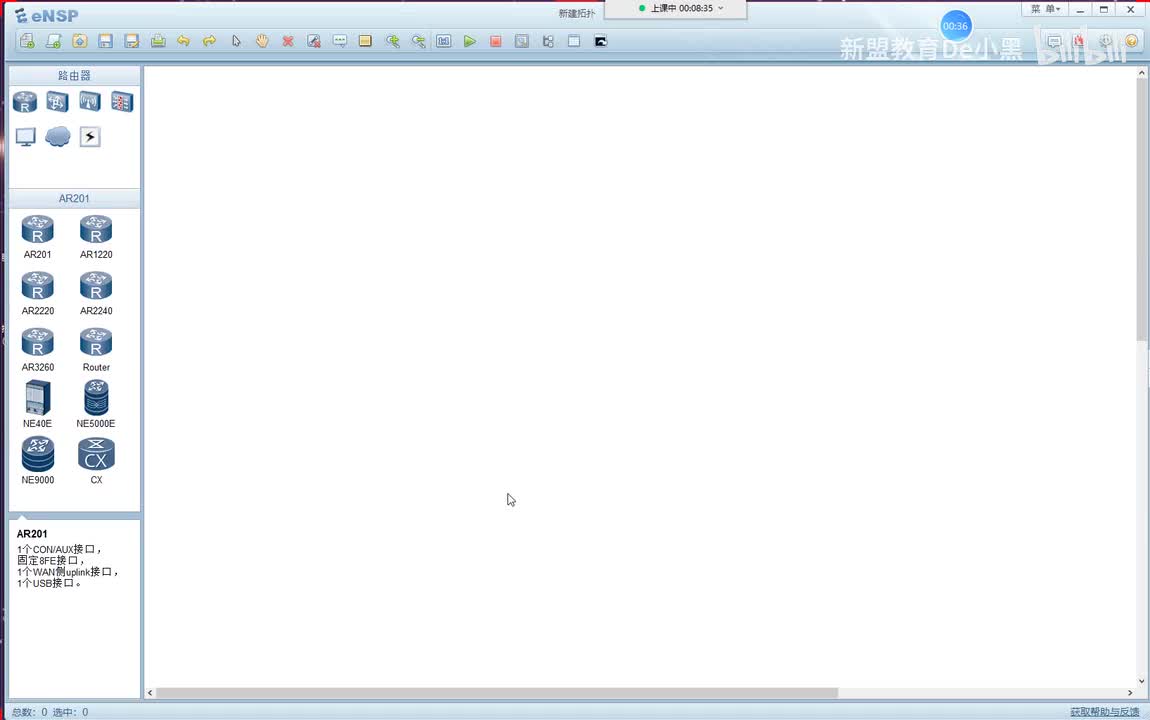The image size is (1150, 720).
Task: Open the forum chat bubble icon
Action: tap(1054, 41)
